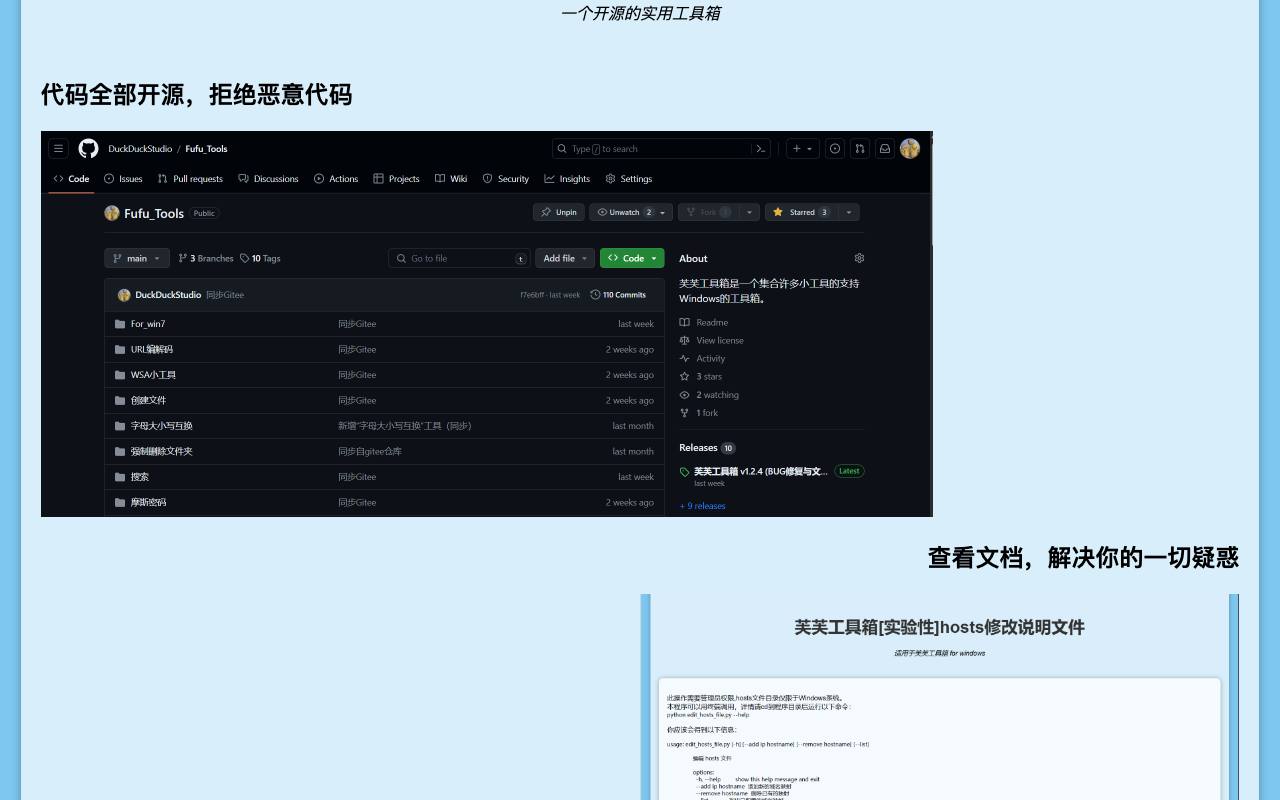
Task: Click the fork icon next to 1 fork
Action: tap(685, 413)
